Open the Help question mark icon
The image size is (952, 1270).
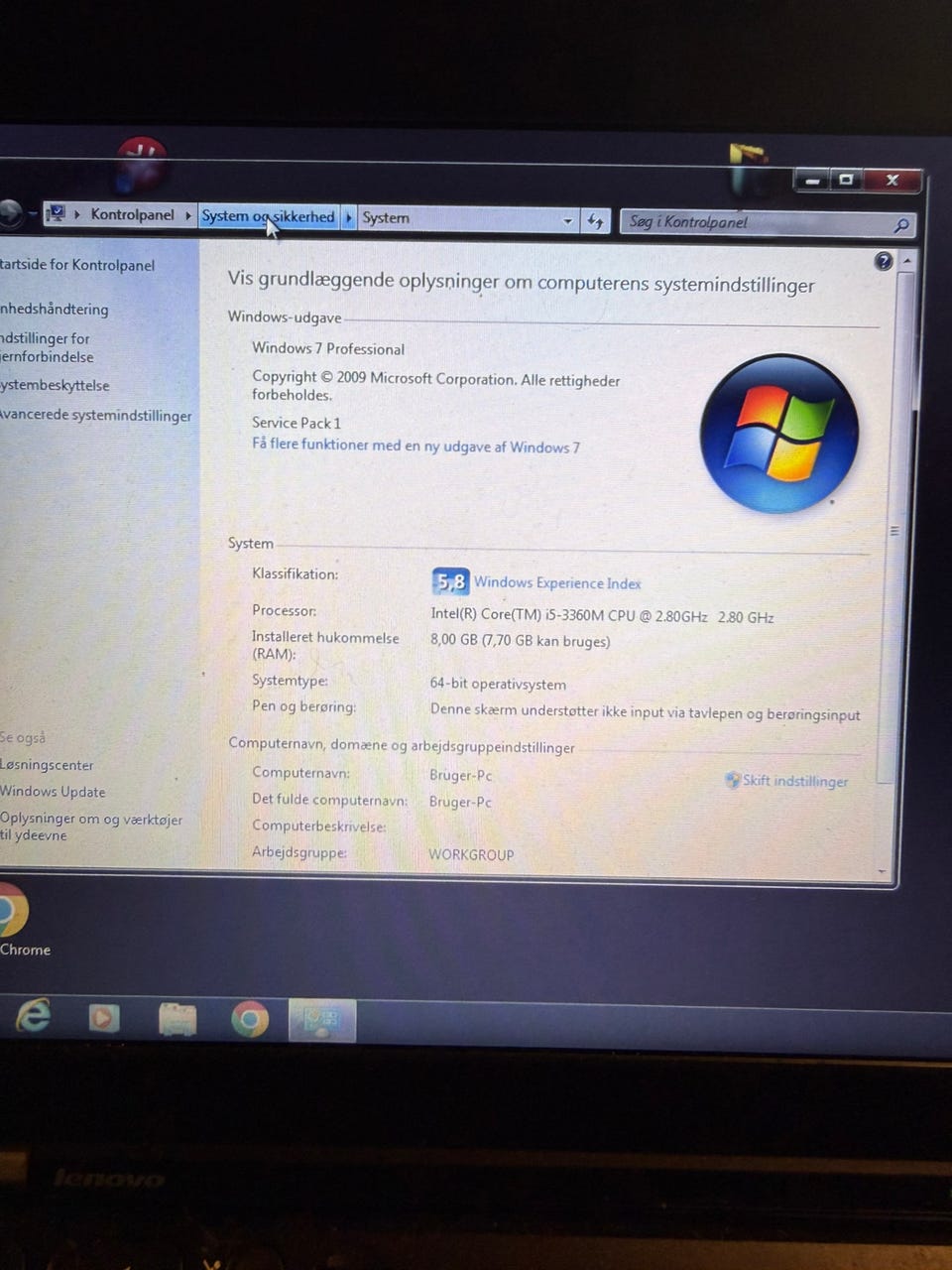pyautogui.click(x=884, y=261)
